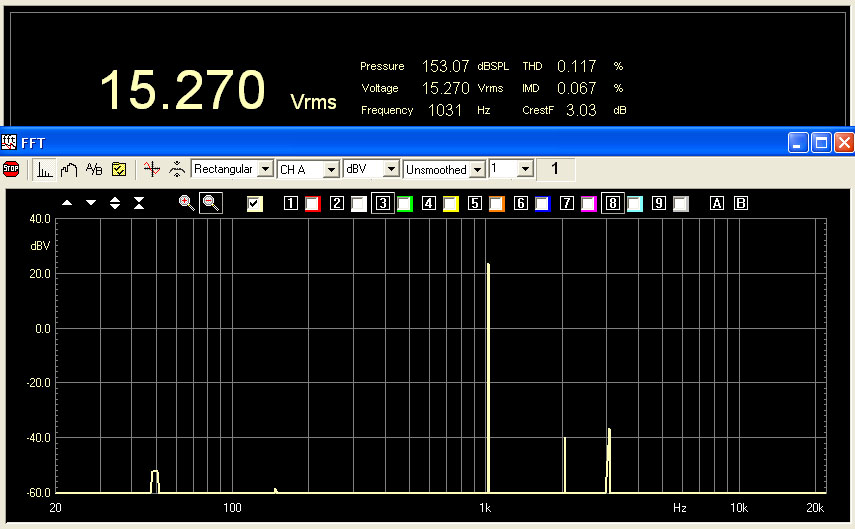Click the white up arrow above graph
Viewport: 855px width, 529px height.
tap(67, 203)
